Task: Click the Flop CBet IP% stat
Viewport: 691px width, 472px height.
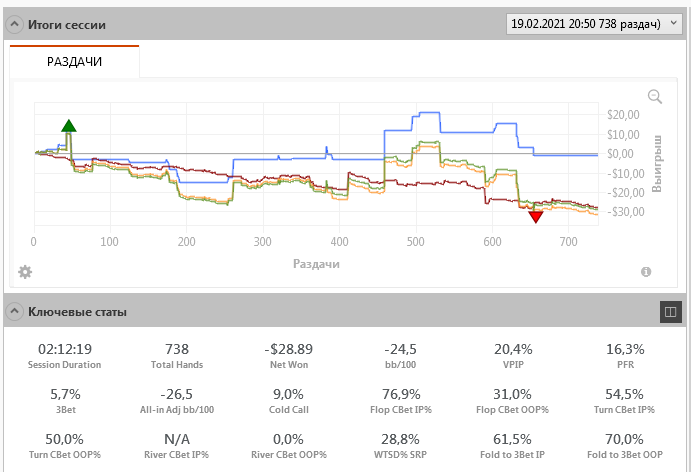Action: pos(401,401)
